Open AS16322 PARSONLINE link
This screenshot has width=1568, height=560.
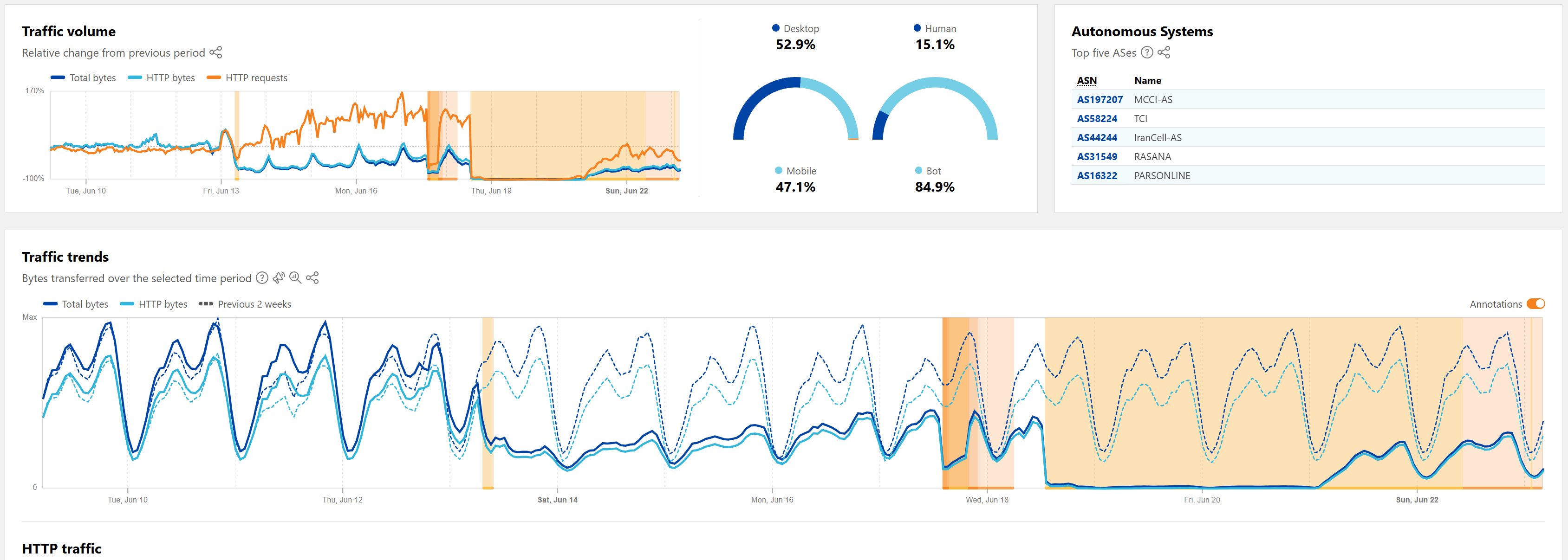click(x=1097, y=176)
